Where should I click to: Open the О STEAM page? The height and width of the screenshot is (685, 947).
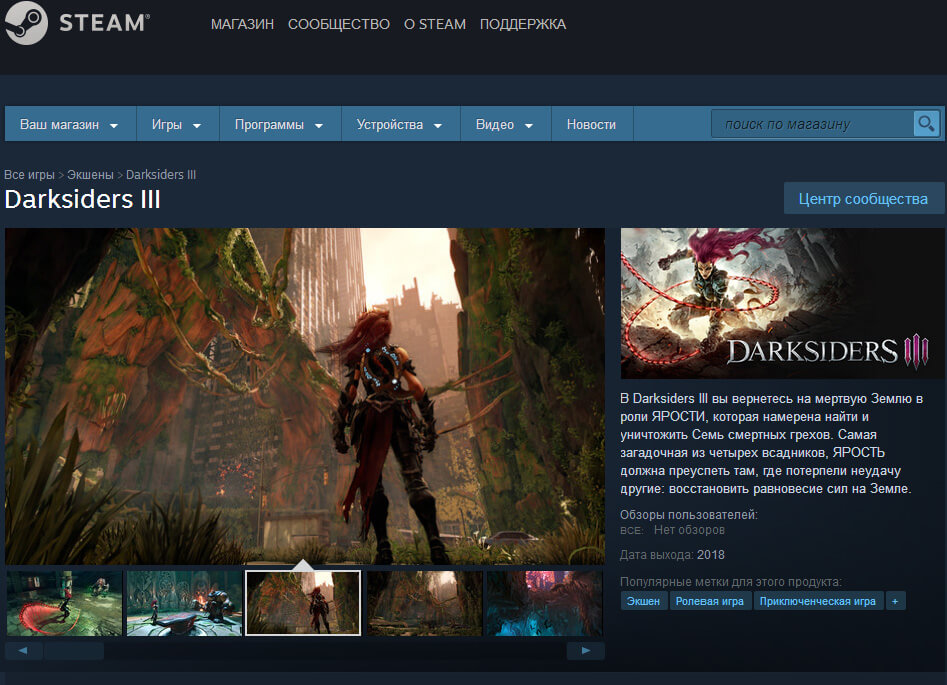(435, 24)
